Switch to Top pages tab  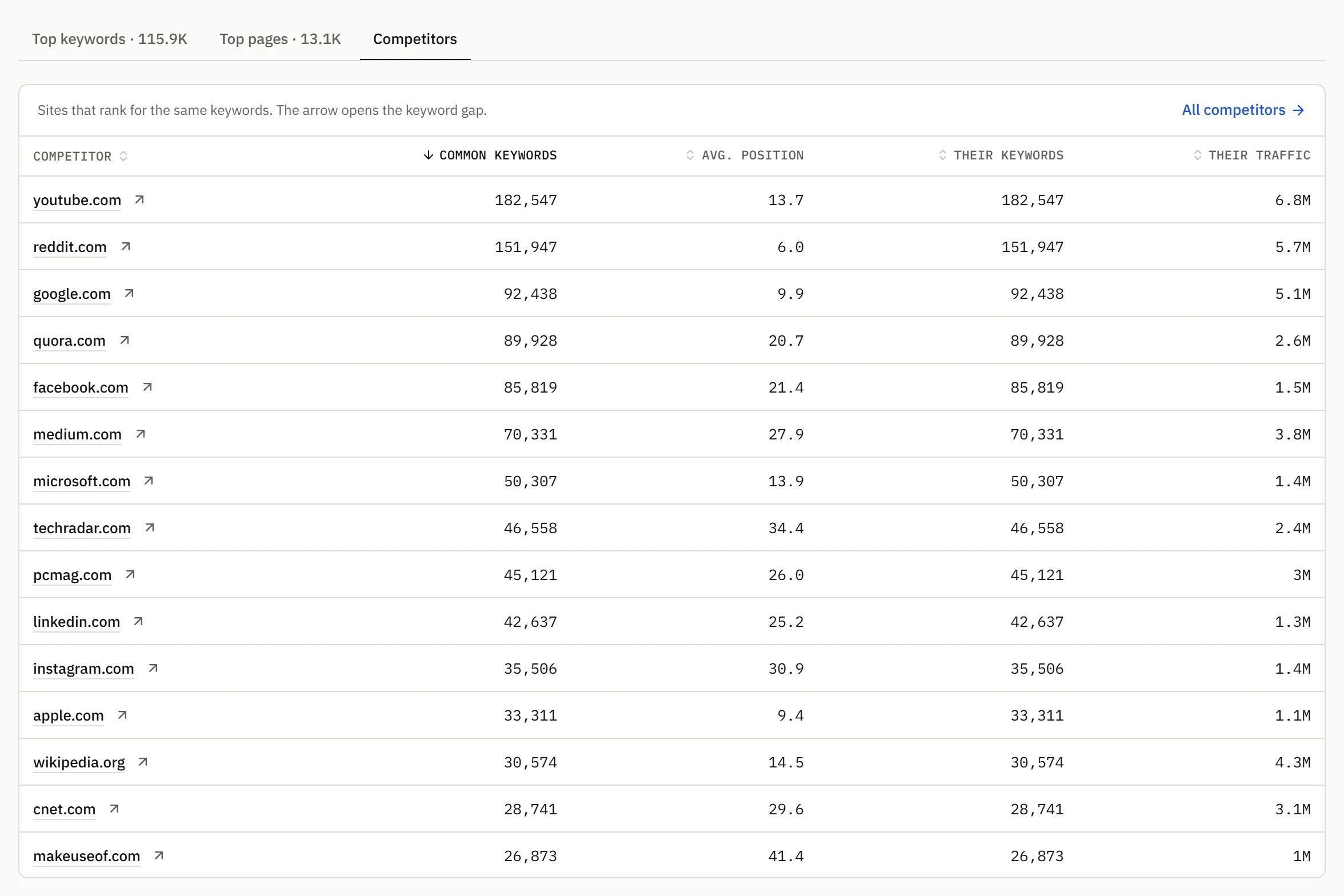point(280,39)
